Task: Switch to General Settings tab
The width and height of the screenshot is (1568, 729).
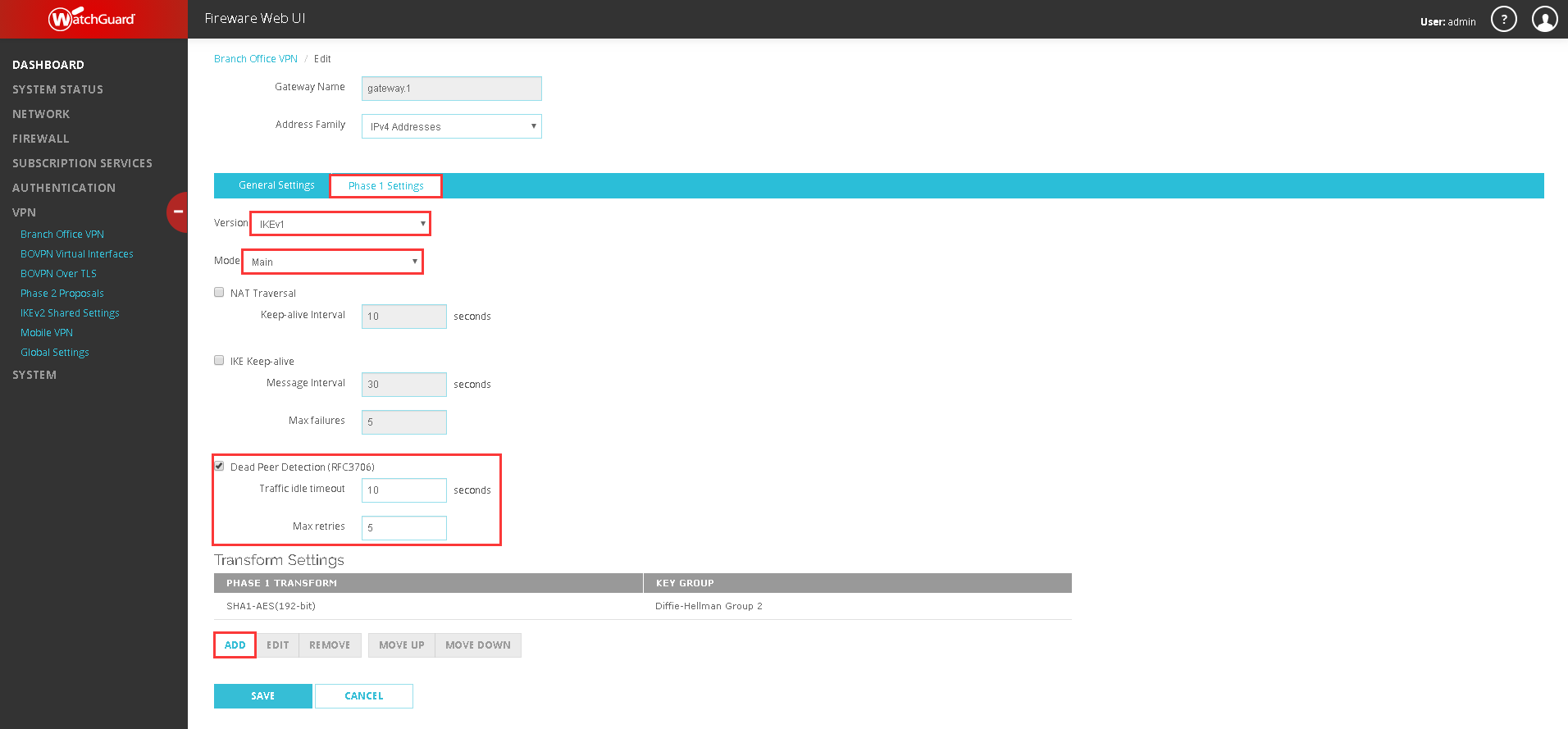Action: tap(276, 185)
